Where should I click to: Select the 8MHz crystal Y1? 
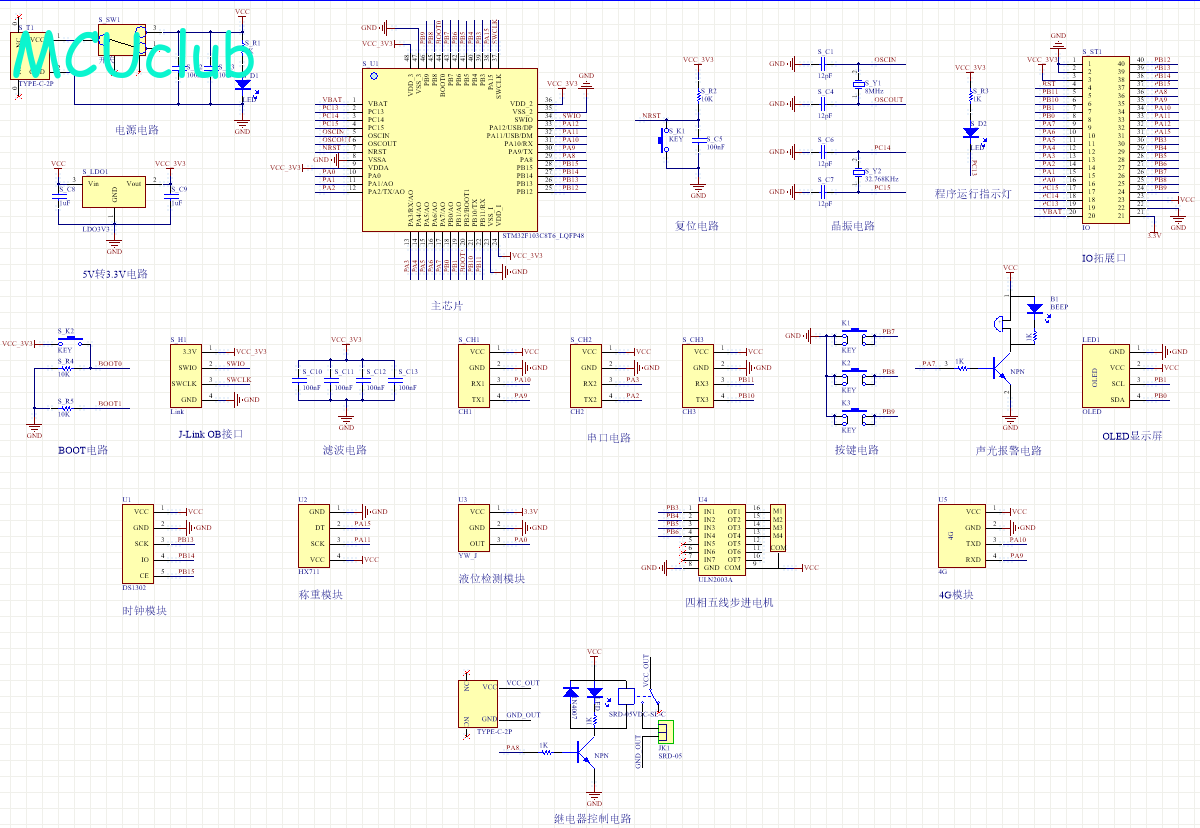click(857, 85)
